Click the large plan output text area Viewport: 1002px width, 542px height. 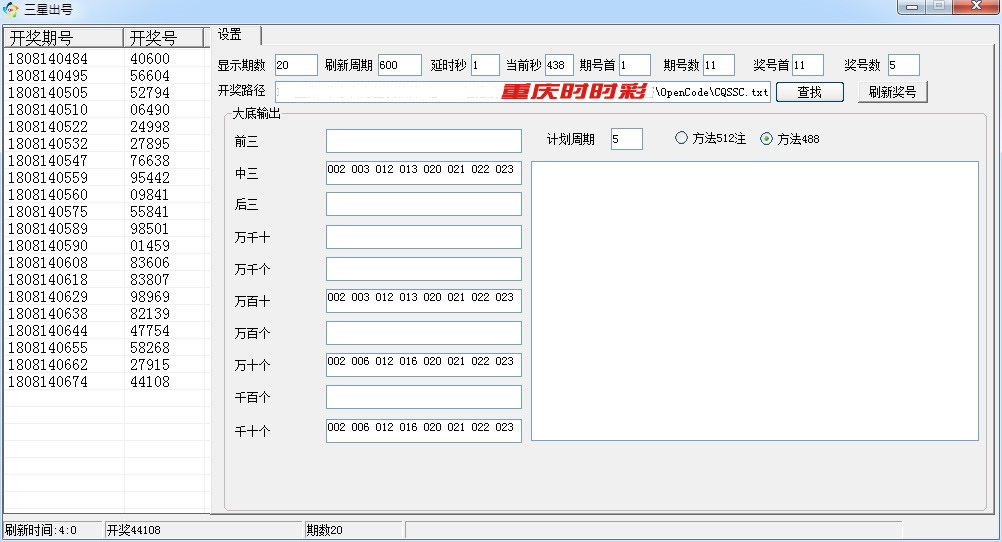click(754, 300)
